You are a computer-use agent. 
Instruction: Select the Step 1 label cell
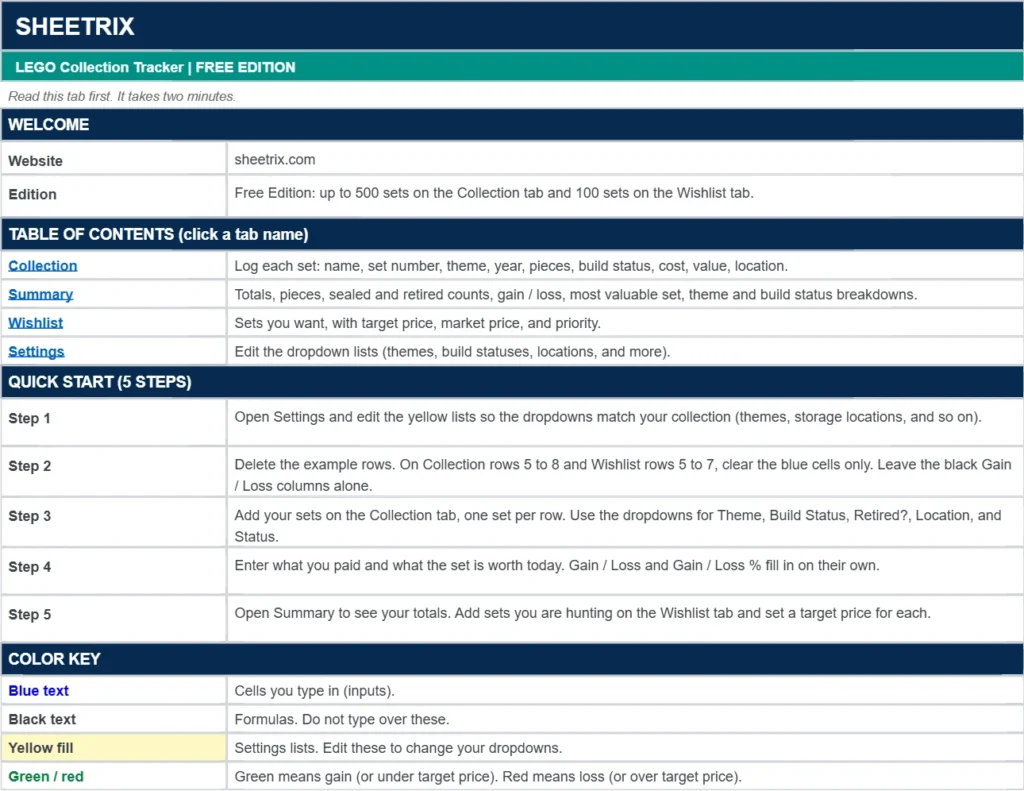tap(114, 422)
